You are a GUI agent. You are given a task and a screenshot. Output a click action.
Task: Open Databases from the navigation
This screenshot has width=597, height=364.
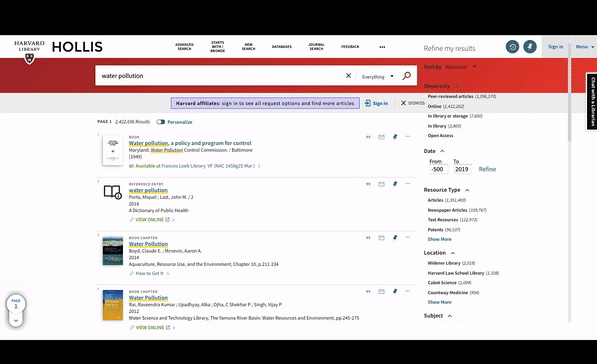[x=282, y=47]
